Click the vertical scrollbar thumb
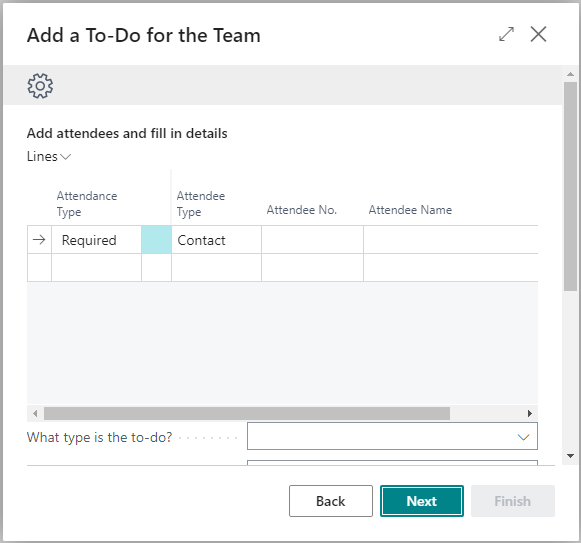 click(570, 186)
